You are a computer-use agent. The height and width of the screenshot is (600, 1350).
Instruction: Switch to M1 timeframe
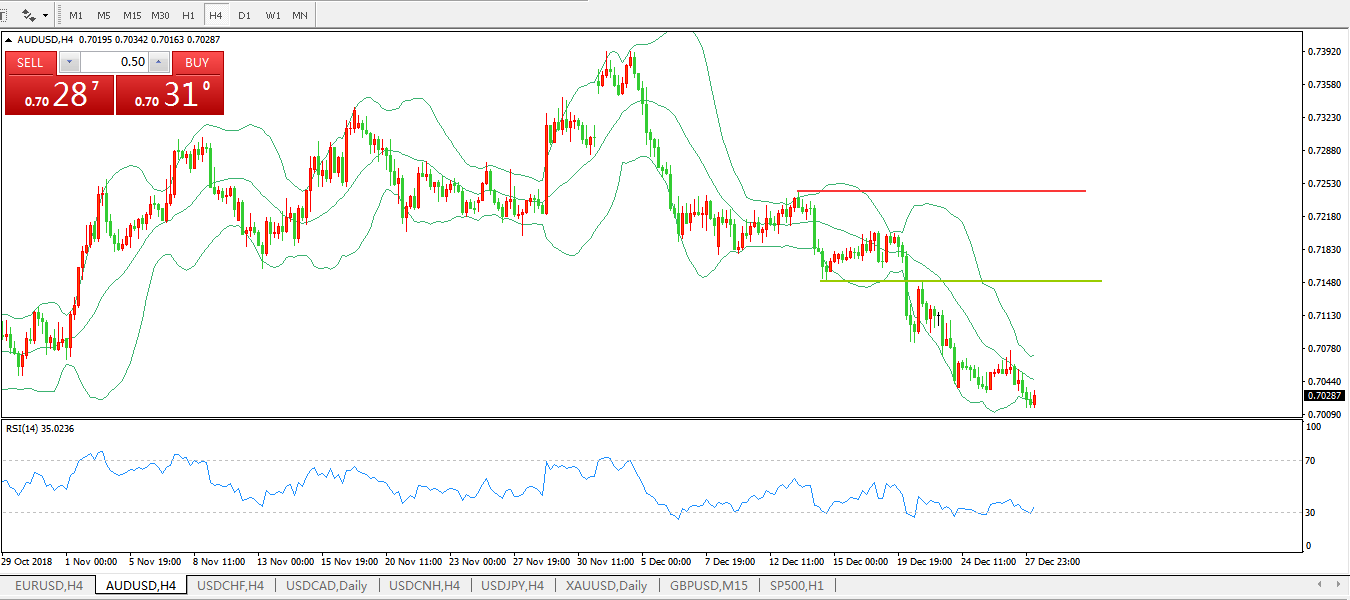(76, 16)
